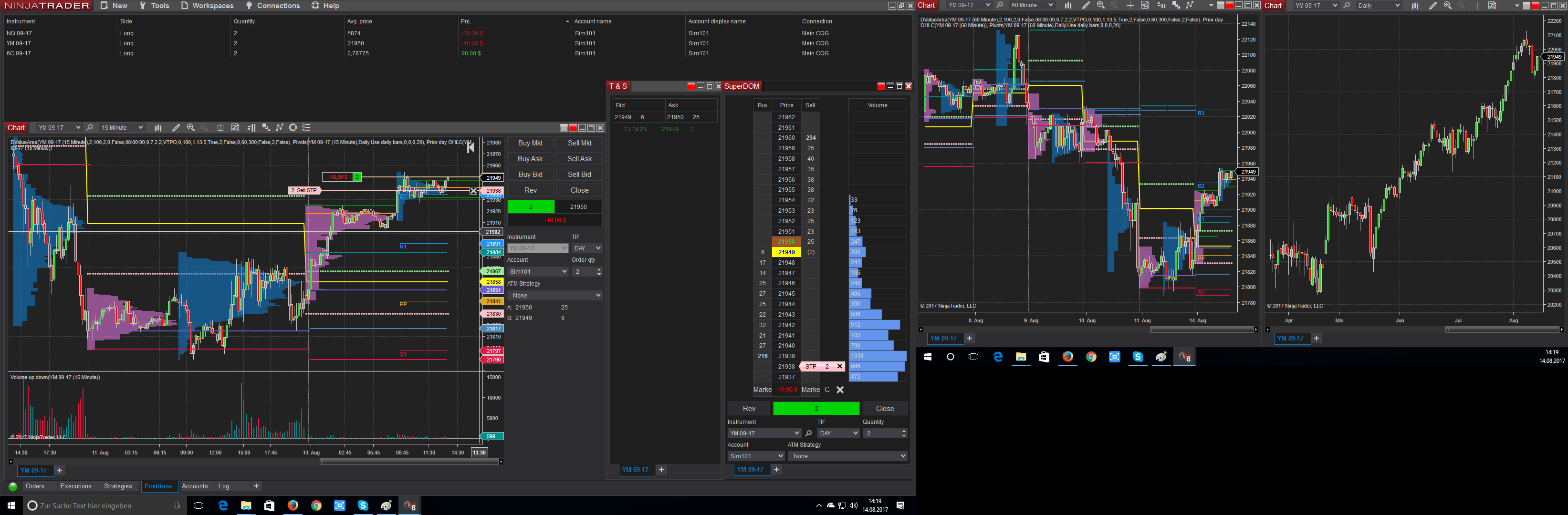Toggle Chart Trader panel in 15 Minute chart
Screen dimensions: 1568x515
(x=251, y=128)
